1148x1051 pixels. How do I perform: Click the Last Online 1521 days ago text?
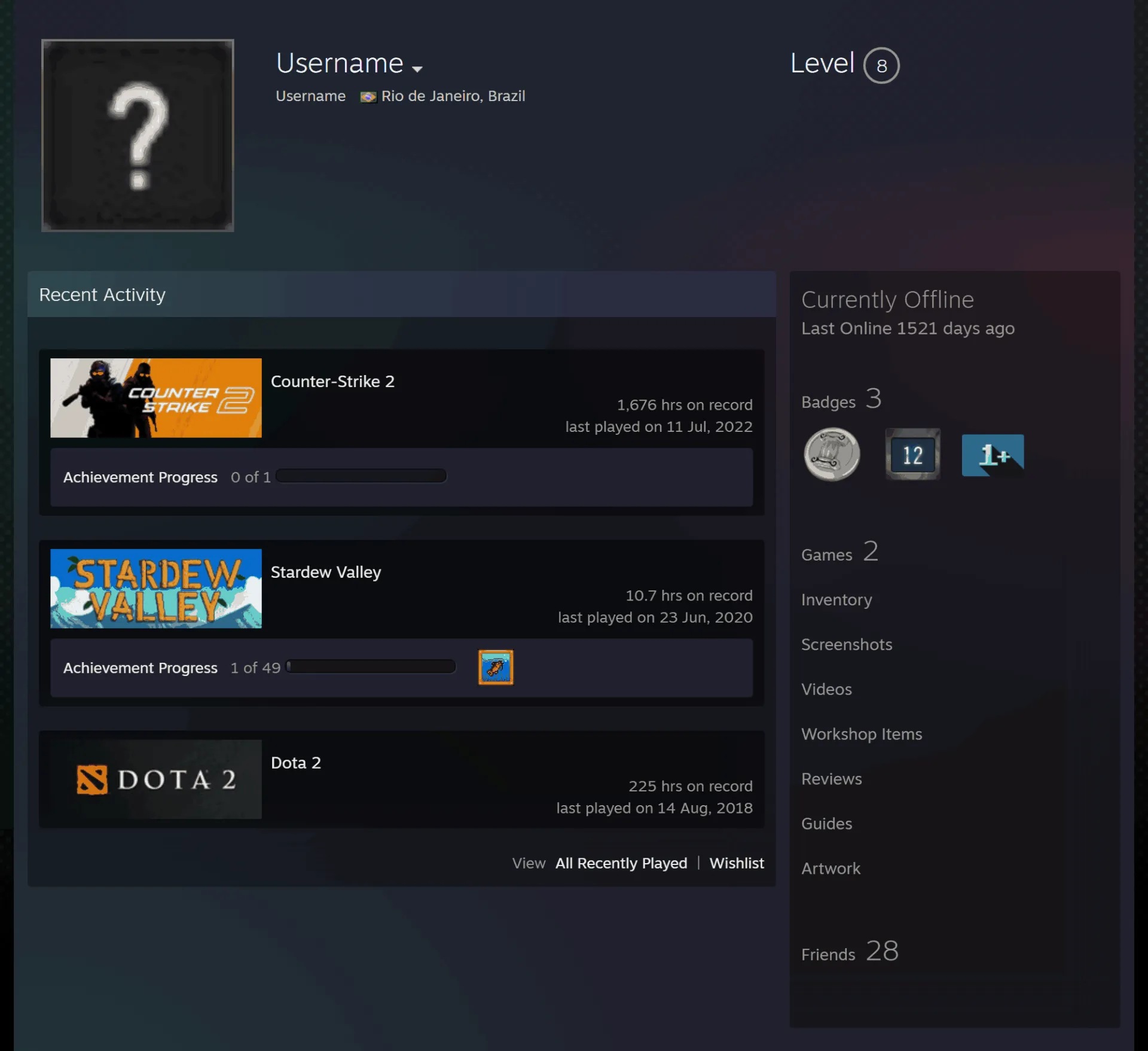[908, 328]
